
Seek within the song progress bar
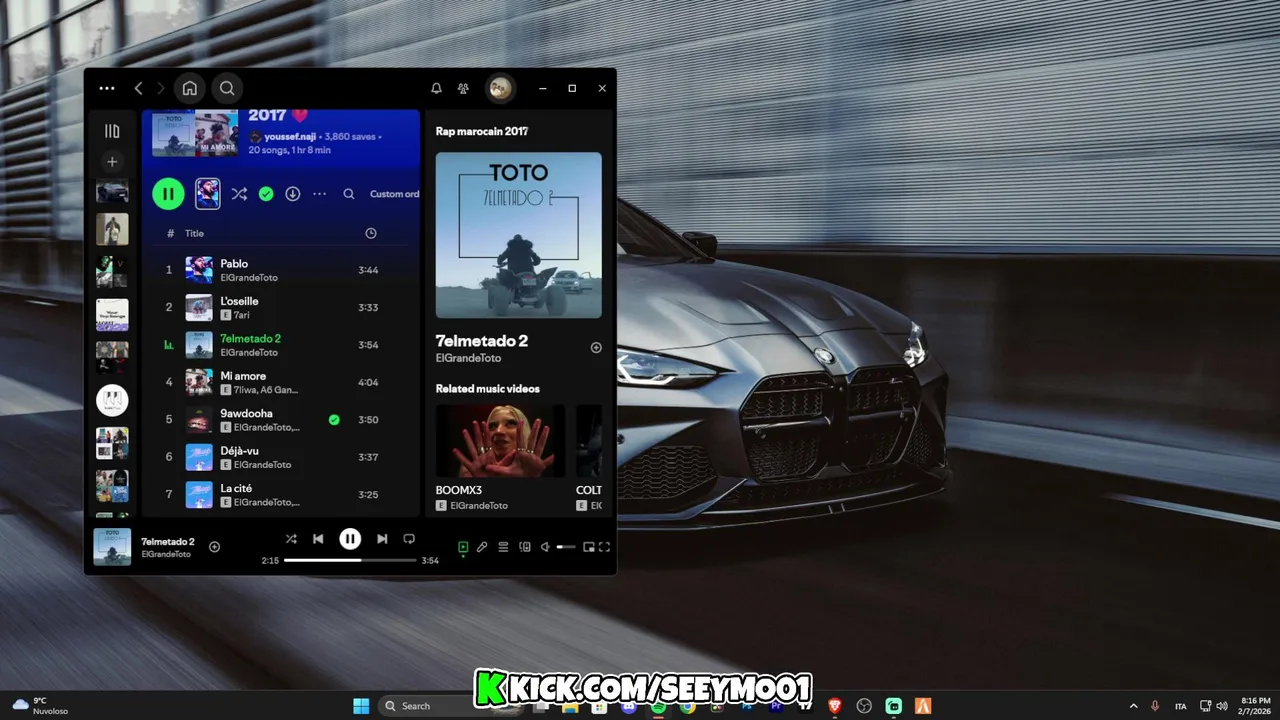click(x=350, y=560)
